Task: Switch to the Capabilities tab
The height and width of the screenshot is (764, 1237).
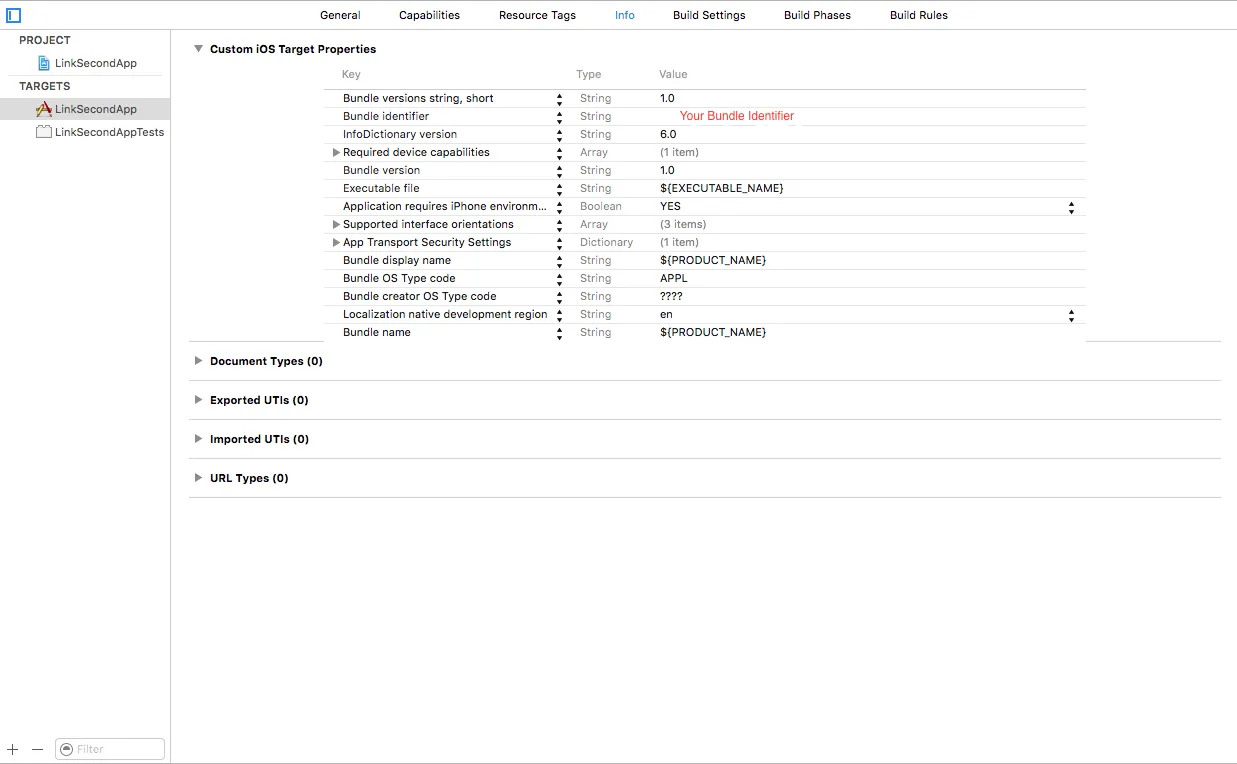Action: (429, 15)
